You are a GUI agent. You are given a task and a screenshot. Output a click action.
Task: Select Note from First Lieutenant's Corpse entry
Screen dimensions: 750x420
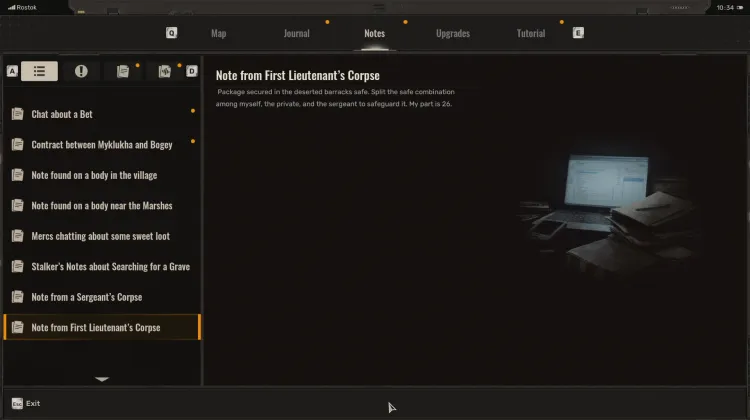pos(102,327)
